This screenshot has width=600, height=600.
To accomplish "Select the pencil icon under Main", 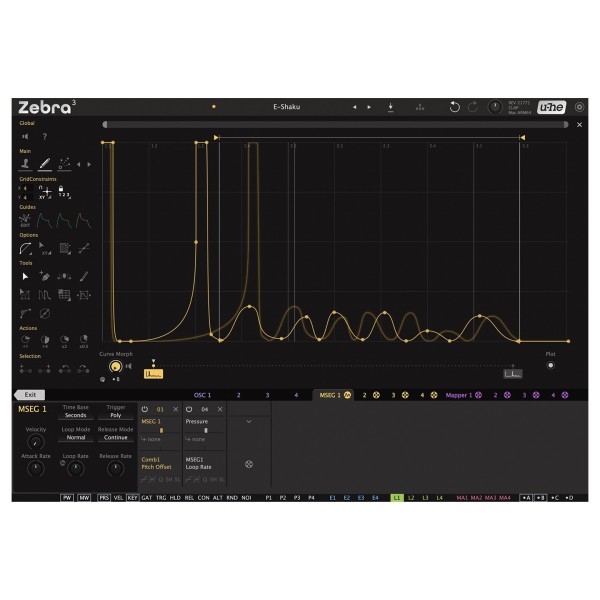I will [45, 164].
